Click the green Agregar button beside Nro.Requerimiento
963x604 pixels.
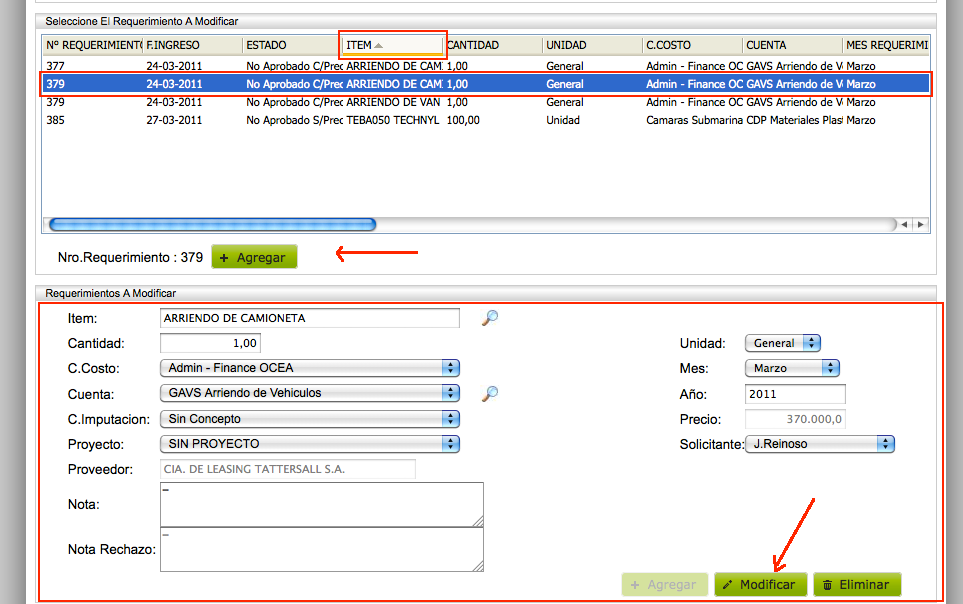[x=254, y=257]
